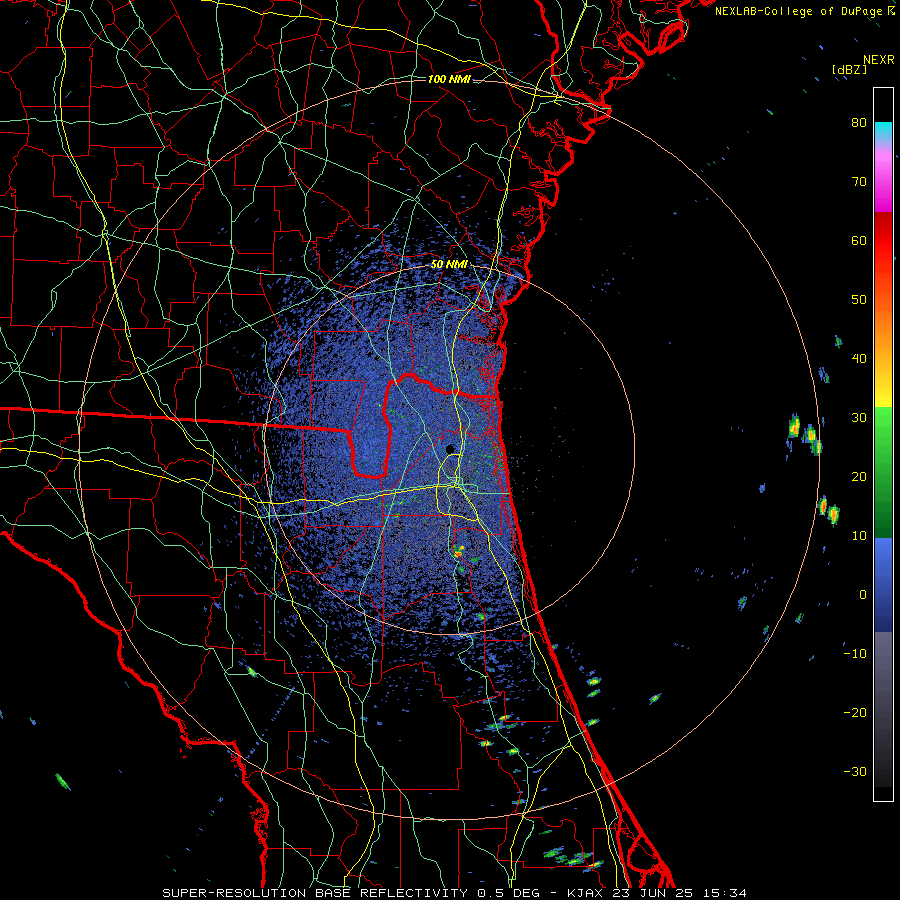Click the green band of the color bar
900x900 pixels.
click(x=883, y=472)
